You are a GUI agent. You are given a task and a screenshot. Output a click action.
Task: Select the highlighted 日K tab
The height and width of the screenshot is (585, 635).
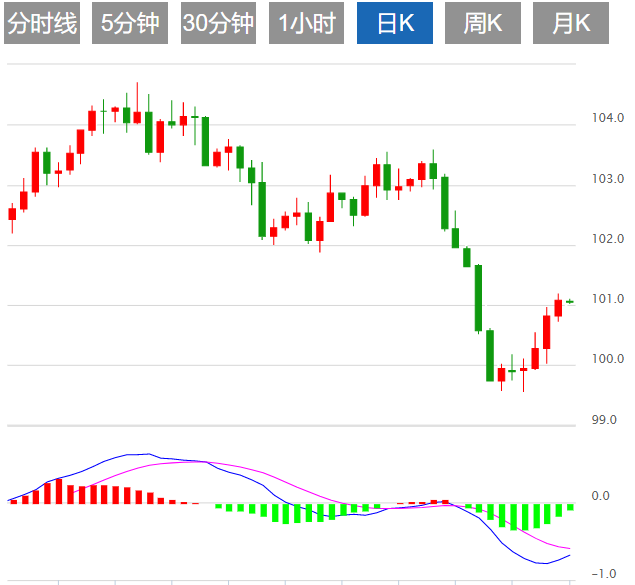tap(394, 24)
